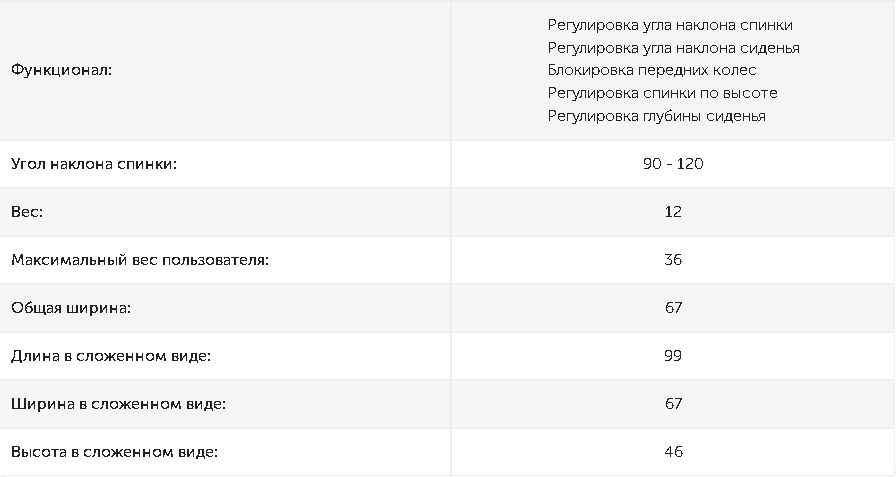Click the 'Высота в сложенном виде:' label
Screen dimensions: 896x477
pyautogui.click(x=114, y=452)
